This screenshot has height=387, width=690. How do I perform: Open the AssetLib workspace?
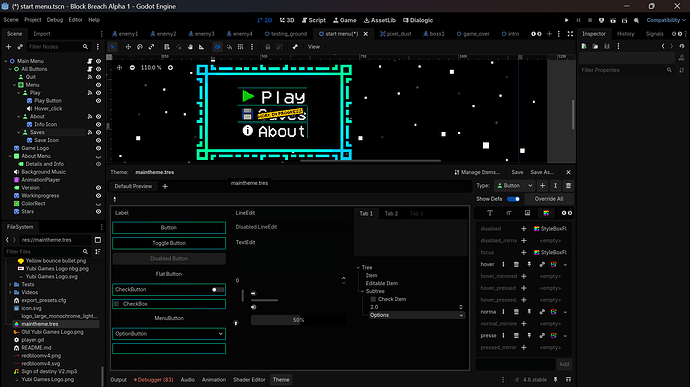tap(380, 20)
